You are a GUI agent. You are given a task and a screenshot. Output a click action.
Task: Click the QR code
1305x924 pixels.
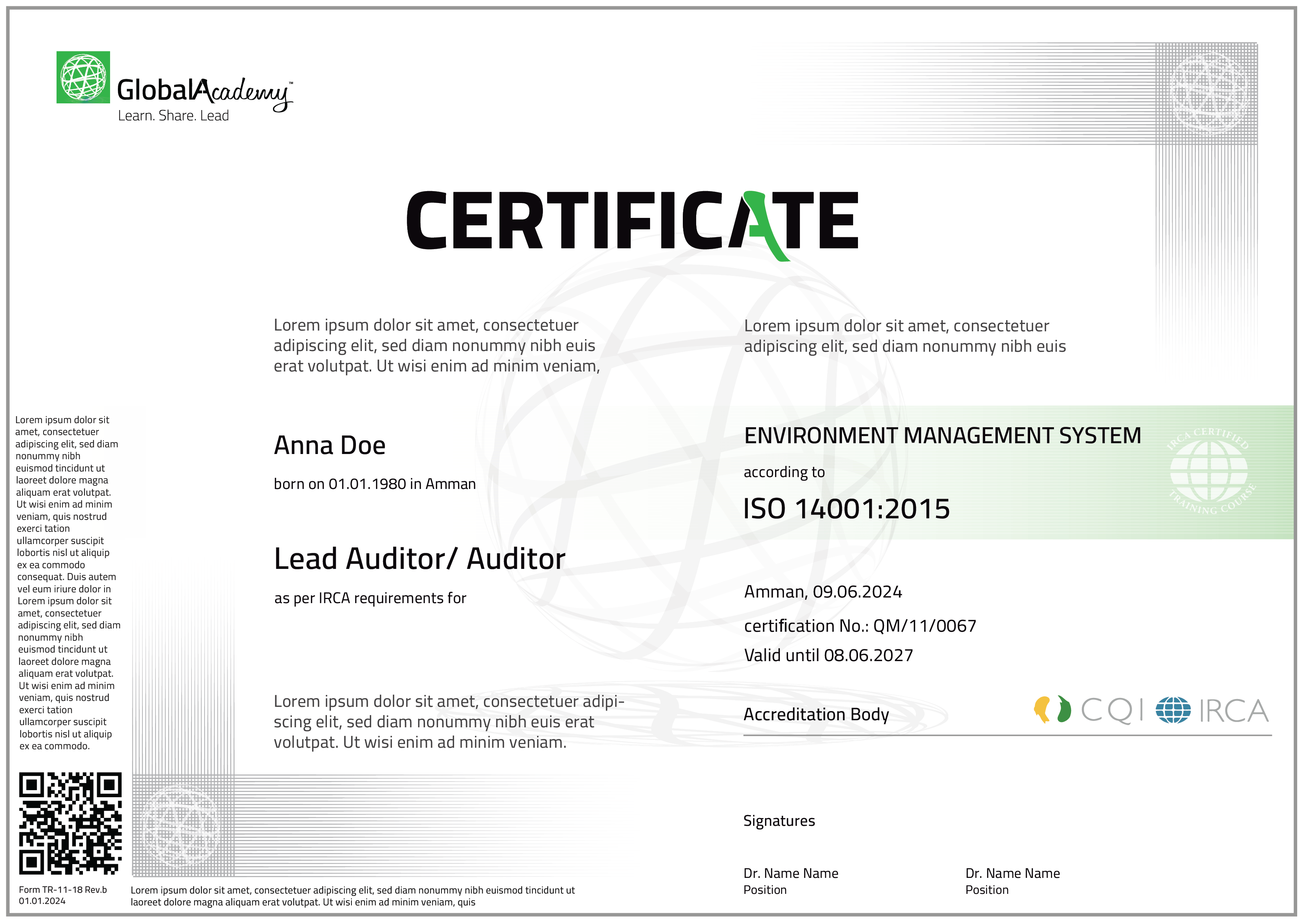click(x=71, y=823)
